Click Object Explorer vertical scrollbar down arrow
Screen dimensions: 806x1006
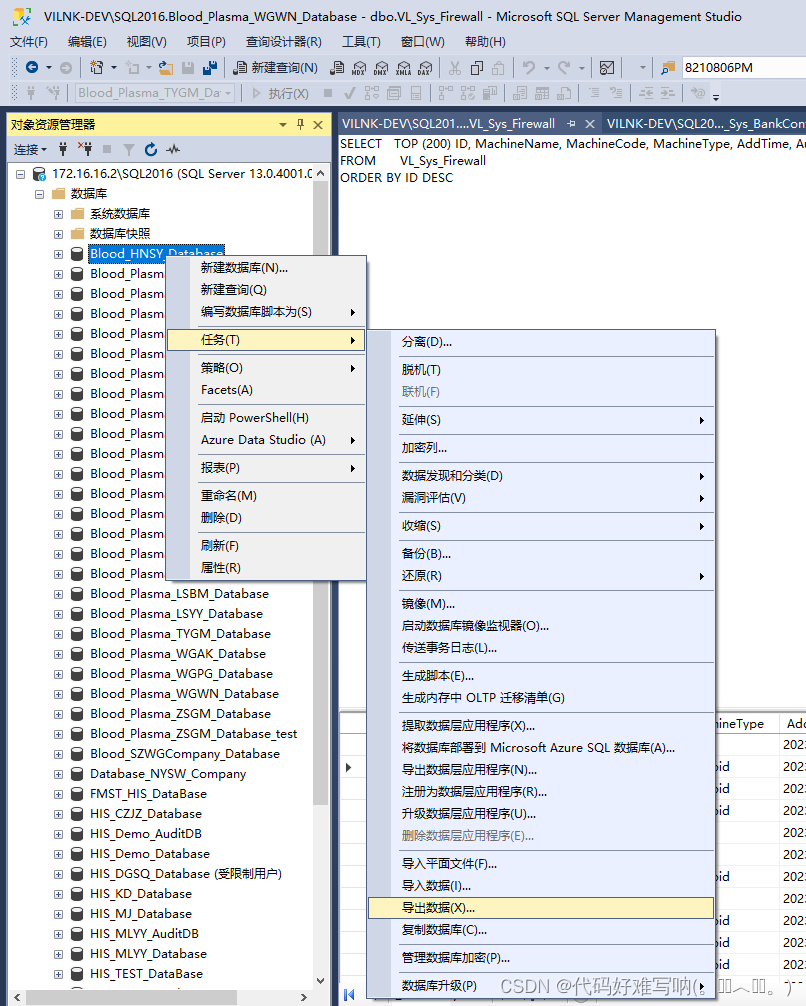pyautogui.click(x=321, y=981)
